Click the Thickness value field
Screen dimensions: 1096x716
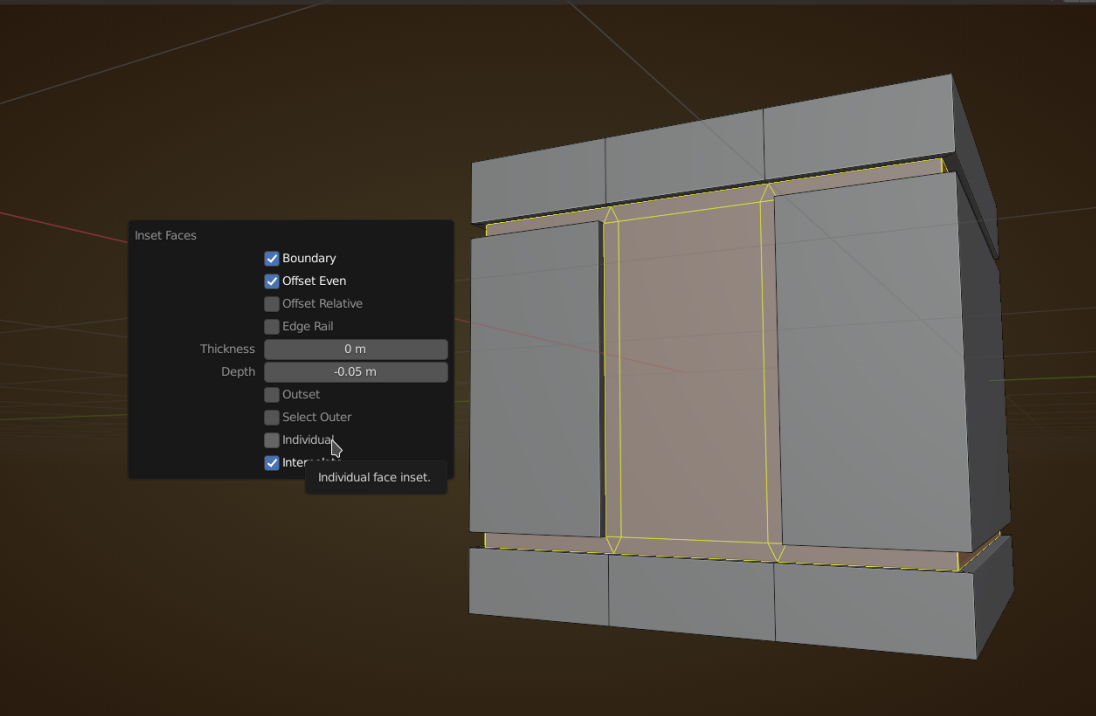(356, 349)
